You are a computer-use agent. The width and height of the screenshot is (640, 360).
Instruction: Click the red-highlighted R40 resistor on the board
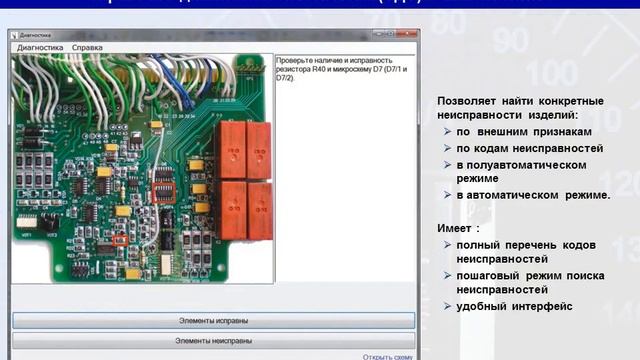(x=120, y=241)
